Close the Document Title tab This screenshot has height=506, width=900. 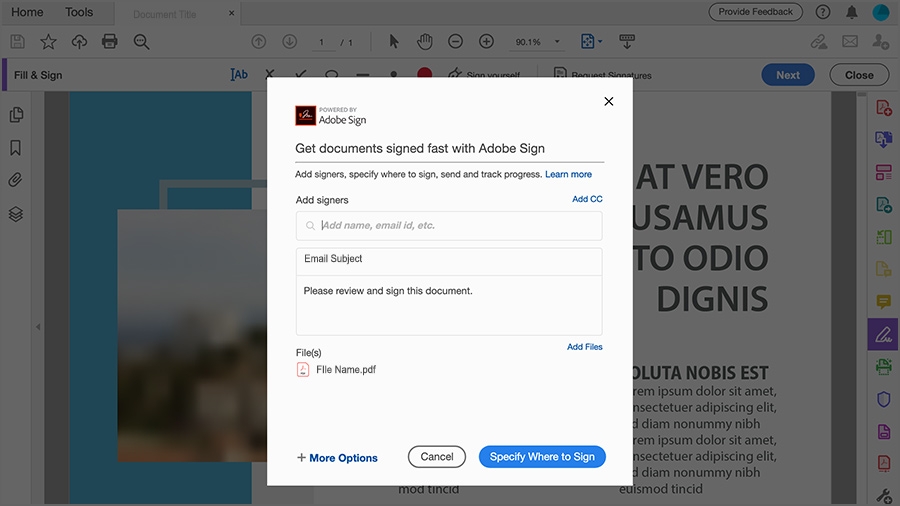[x=231, y=13]
